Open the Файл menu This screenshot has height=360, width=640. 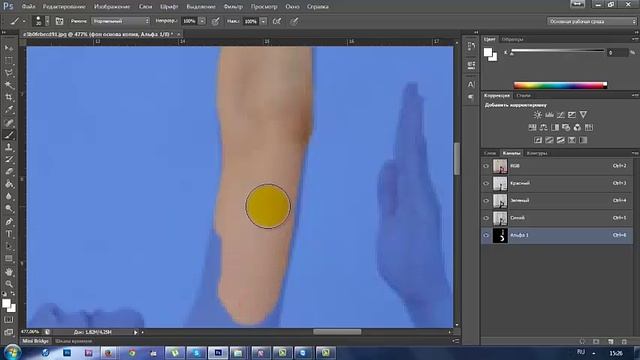coord(28,7)
